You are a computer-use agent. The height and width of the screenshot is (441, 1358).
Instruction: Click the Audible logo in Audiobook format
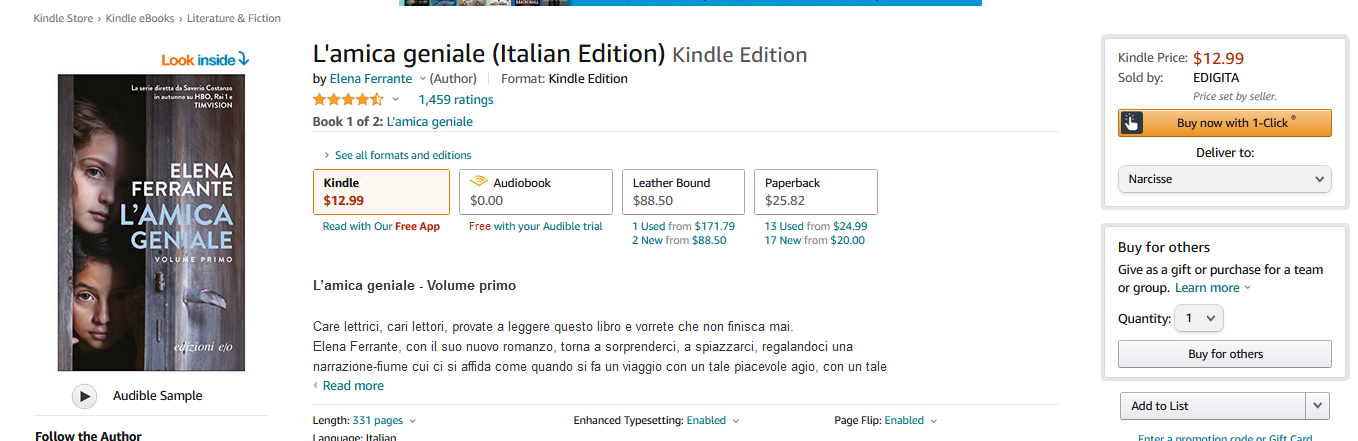479,182
